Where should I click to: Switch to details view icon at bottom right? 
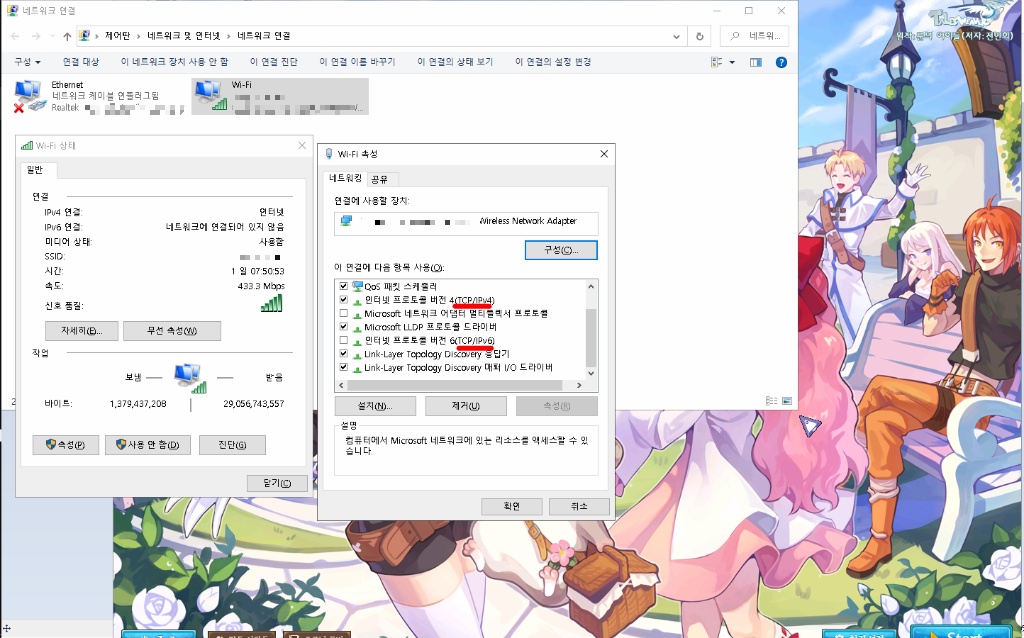pos(771,401)
